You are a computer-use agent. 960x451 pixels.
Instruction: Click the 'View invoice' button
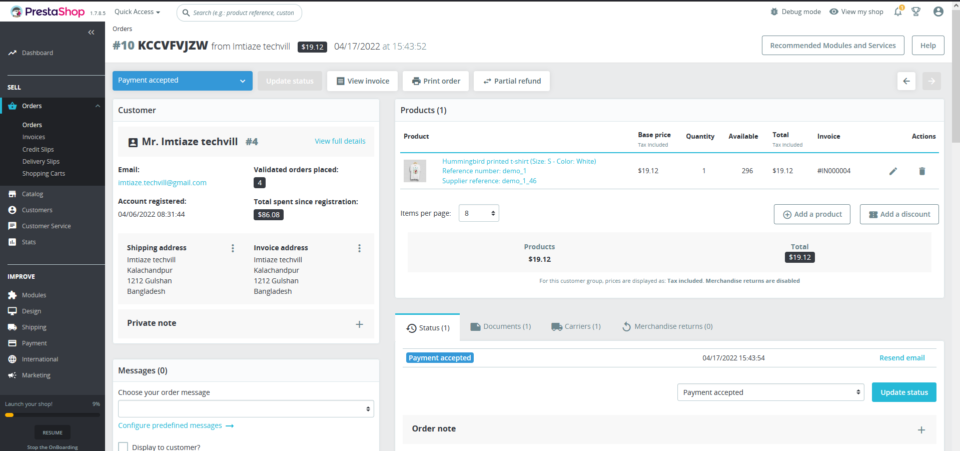point(362,81)
